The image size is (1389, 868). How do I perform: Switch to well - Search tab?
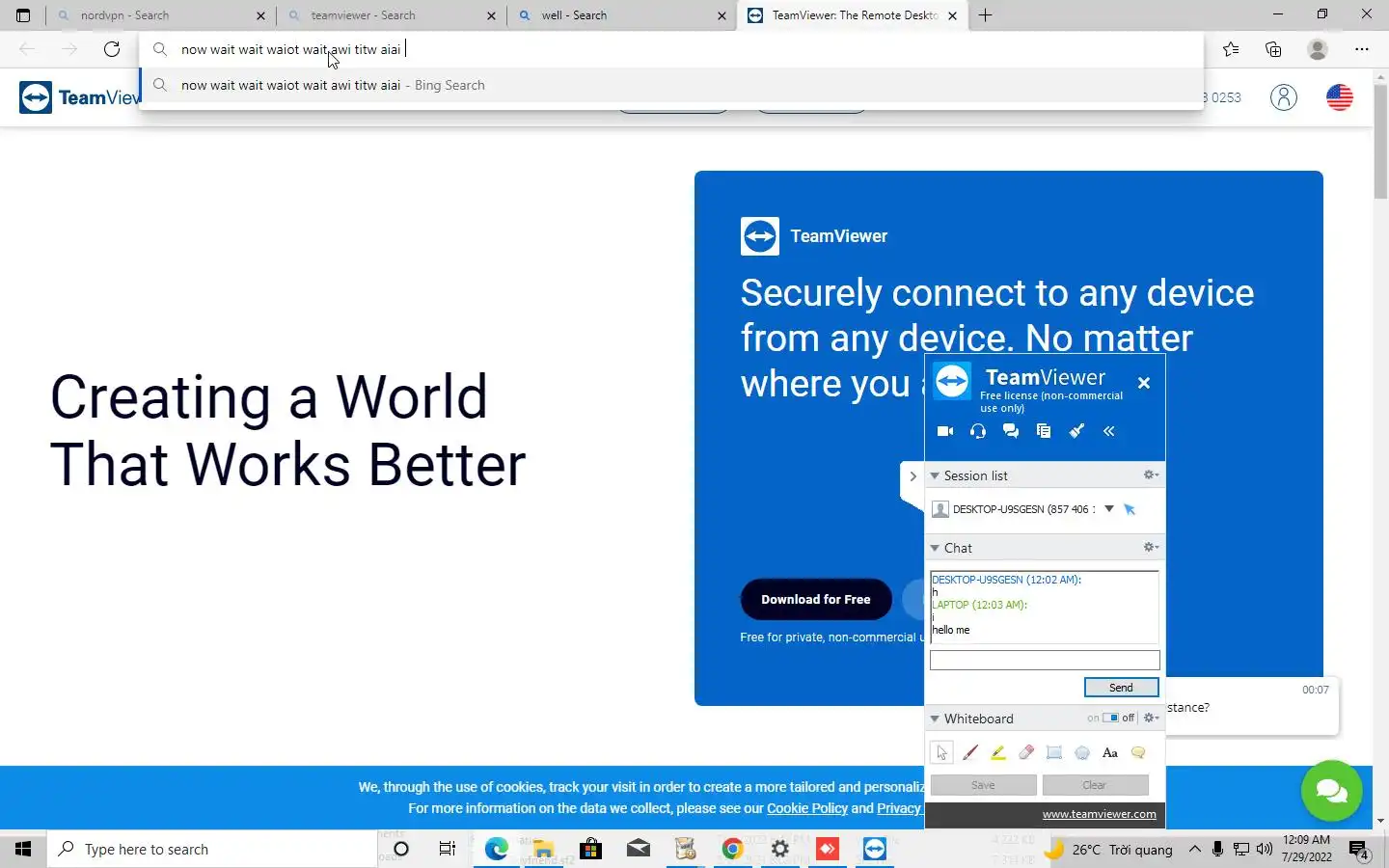pyautogui.click(x=622, y=15)
